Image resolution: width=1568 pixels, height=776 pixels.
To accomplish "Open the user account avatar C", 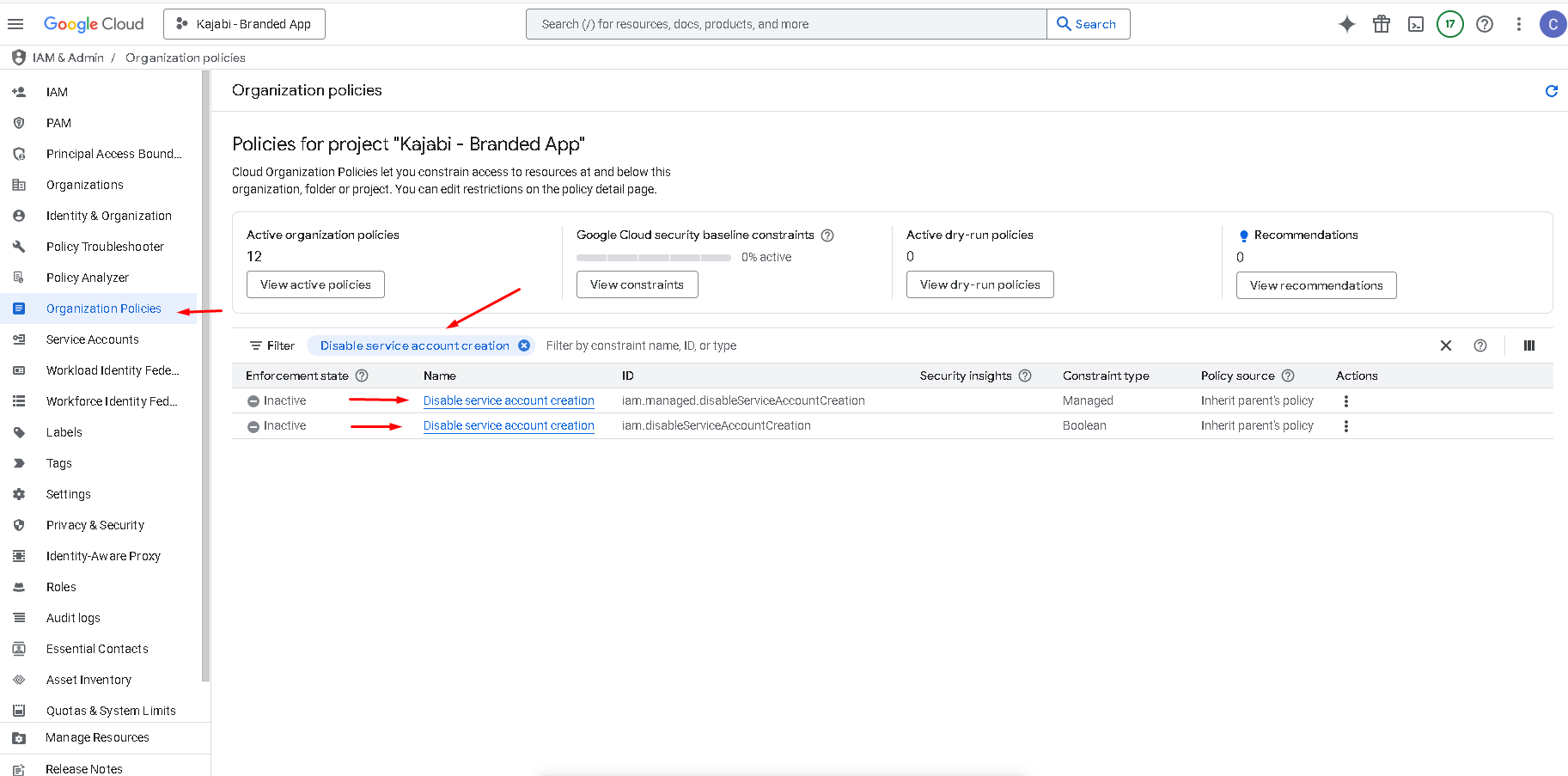I will [1553, 24].
